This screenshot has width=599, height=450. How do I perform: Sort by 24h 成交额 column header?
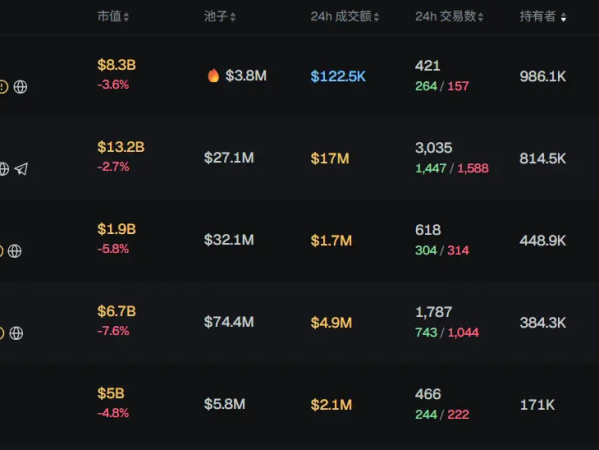345,16
